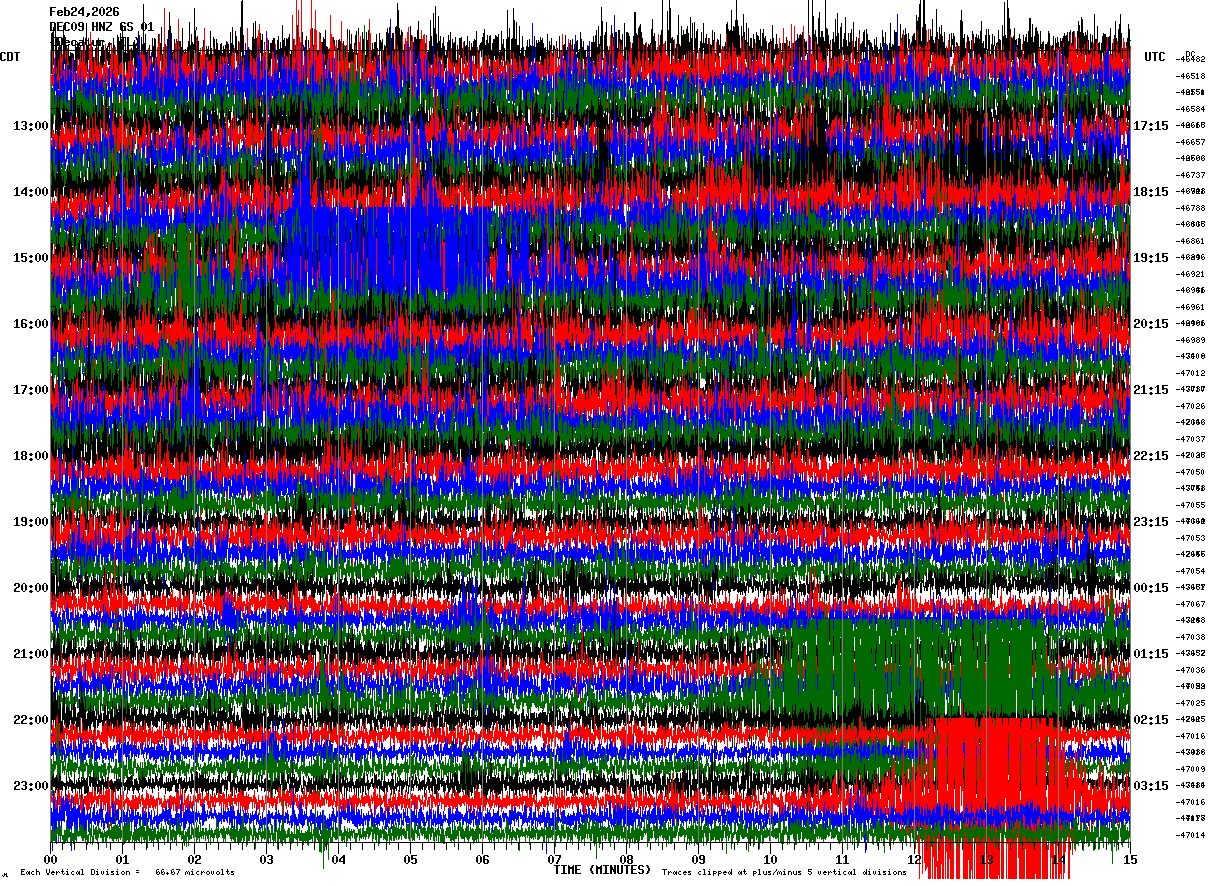This screenshot has width=1210, height=886.
Task: Click the minute 10 axis tick label
Action: [771, 860]
